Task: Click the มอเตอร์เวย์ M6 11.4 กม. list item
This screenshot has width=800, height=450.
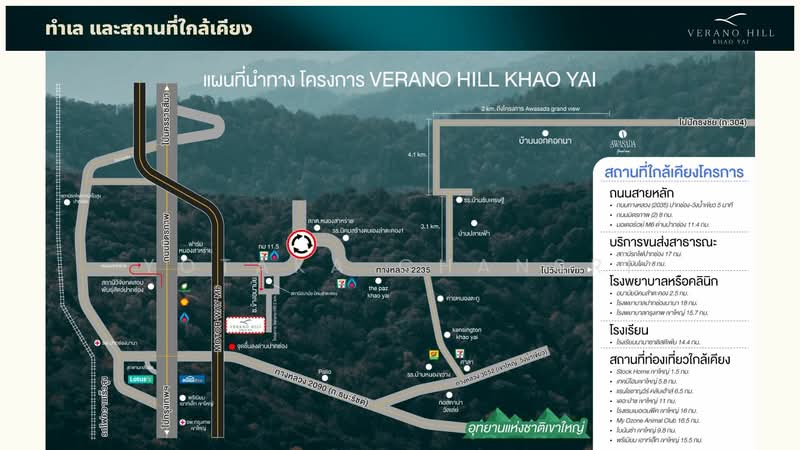Action: click(662, 224)
